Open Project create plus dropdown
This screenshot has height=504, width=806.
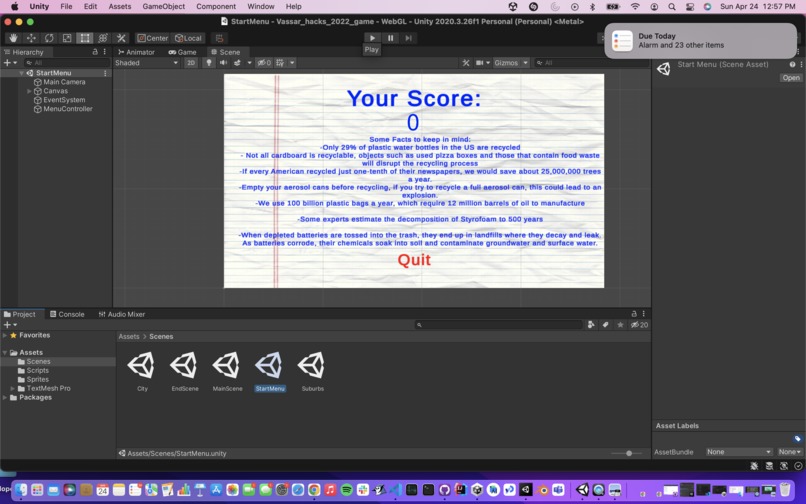[x=10, y=325]
